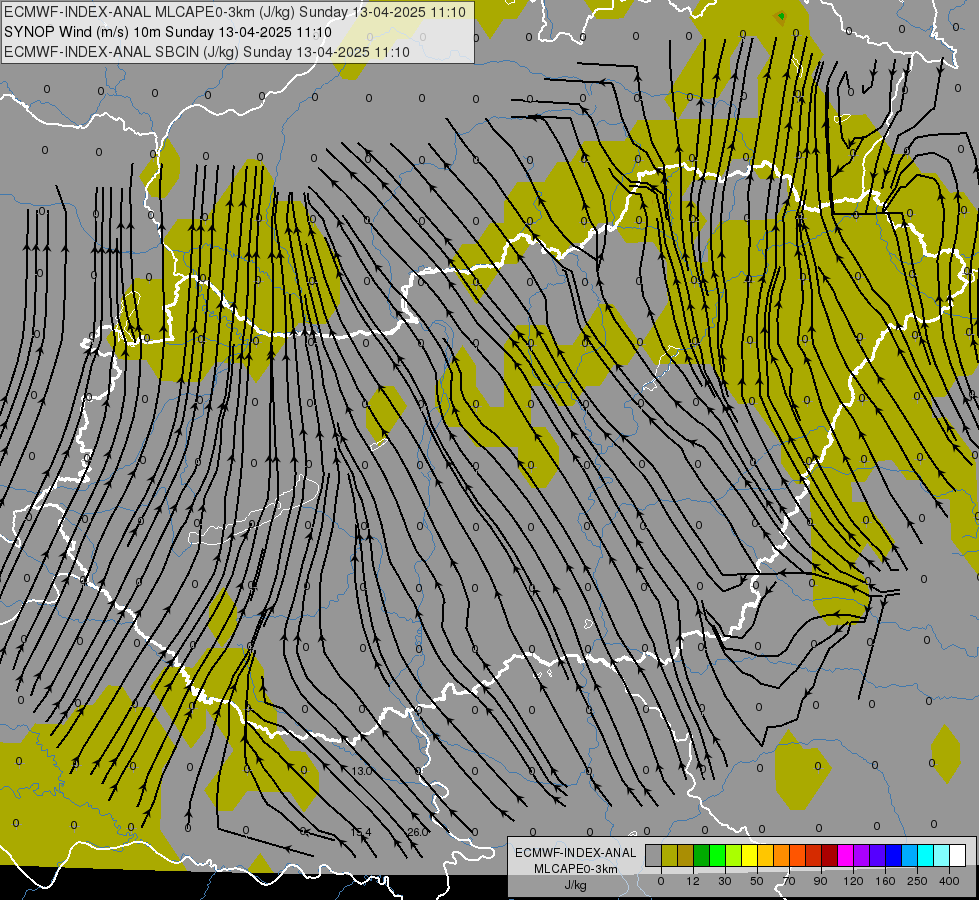Click the dark red swatch in legend
The width and height of the screenshot is (979, 900).
point(830,855)
